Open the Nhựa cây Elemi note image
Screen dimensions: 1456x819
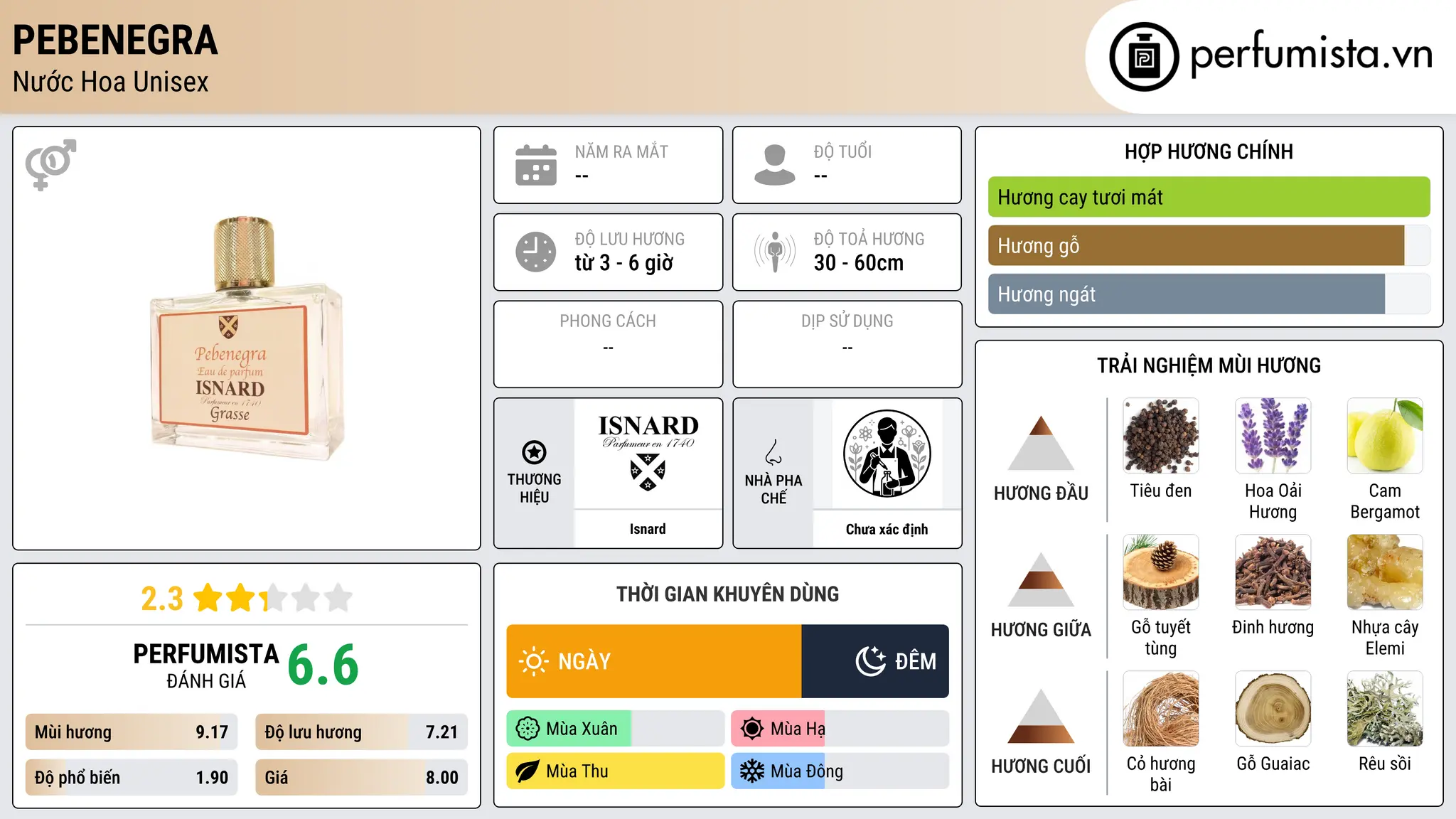1385,572
